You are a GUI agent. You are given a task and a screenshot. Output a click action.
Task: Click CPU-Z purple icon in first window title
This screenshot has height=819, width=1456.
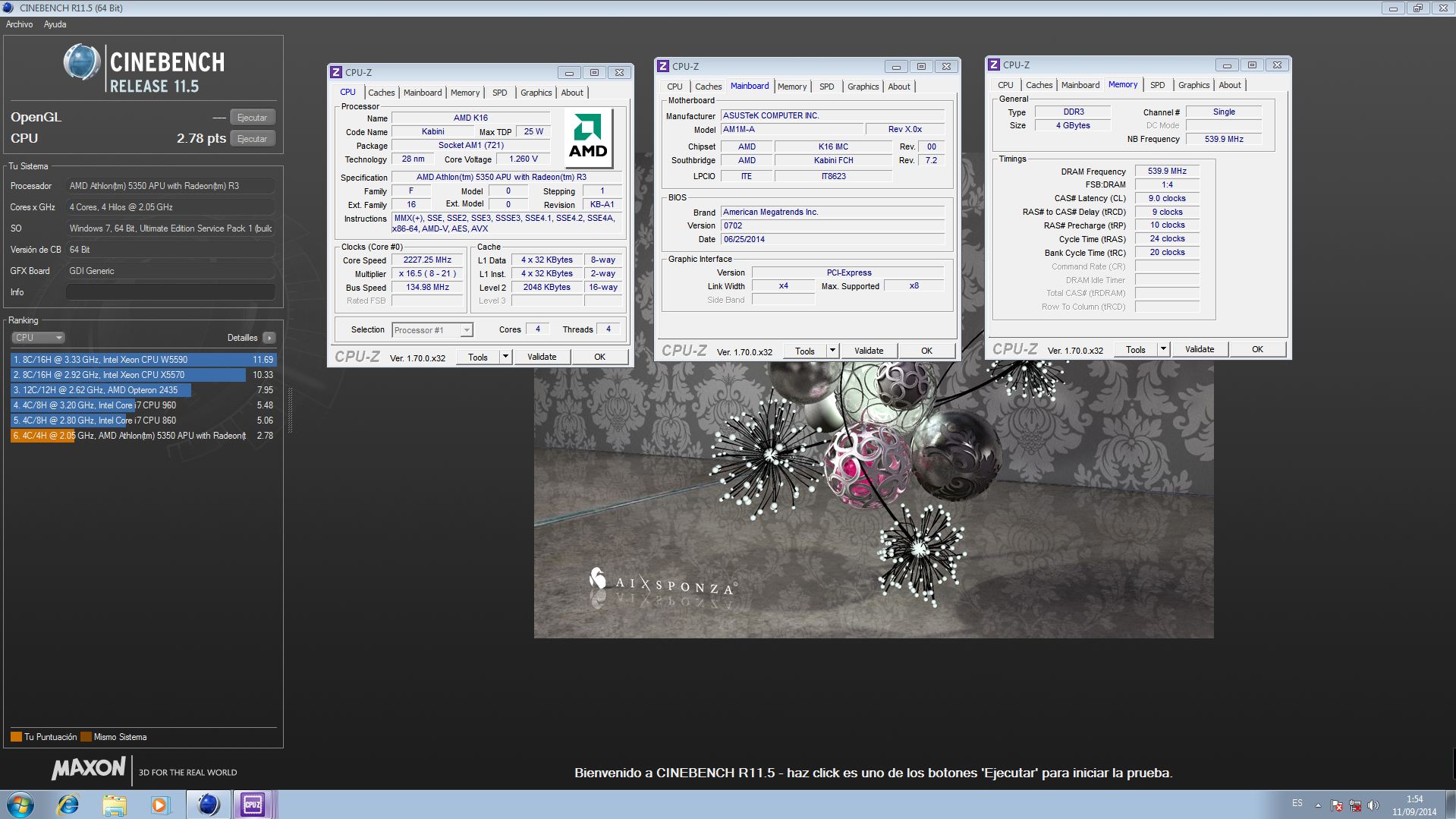(x=336, y=72)
